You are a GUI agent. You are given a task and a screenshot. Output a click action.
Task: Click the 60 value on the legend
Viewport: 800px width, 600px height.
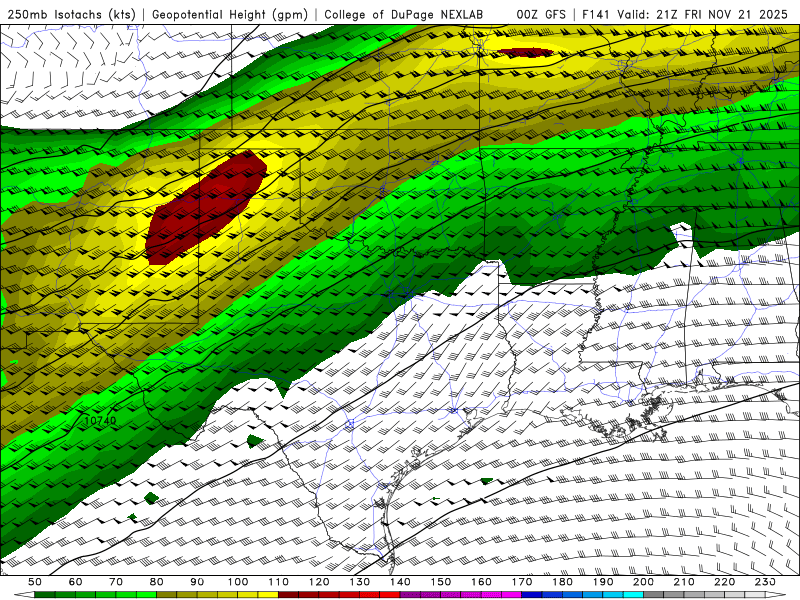pos(75,582)
